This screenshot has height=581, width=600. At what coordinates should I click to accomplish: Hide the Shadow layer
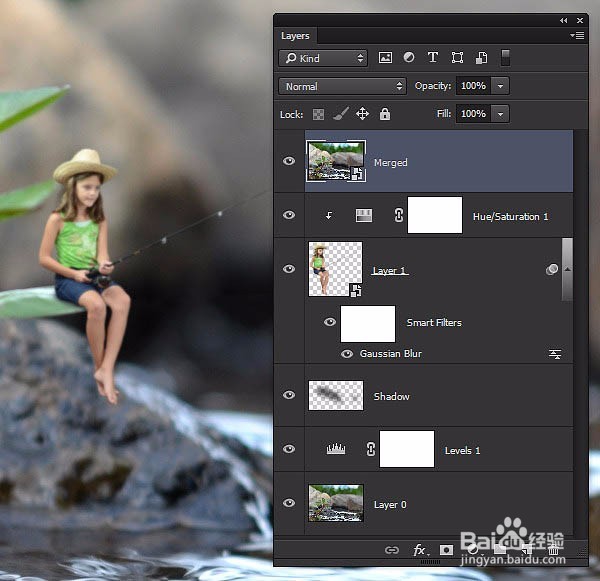click(x=289, y=395)
